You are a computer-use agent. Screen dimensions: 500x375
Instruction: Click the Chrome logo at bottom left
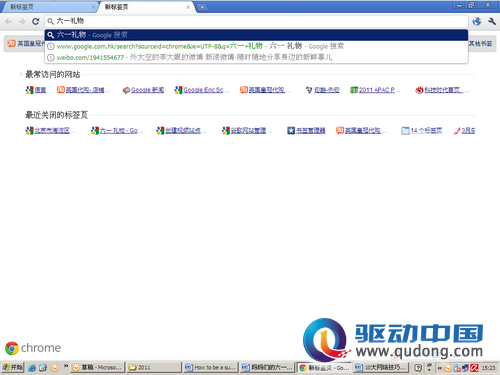tap(12, 348)
